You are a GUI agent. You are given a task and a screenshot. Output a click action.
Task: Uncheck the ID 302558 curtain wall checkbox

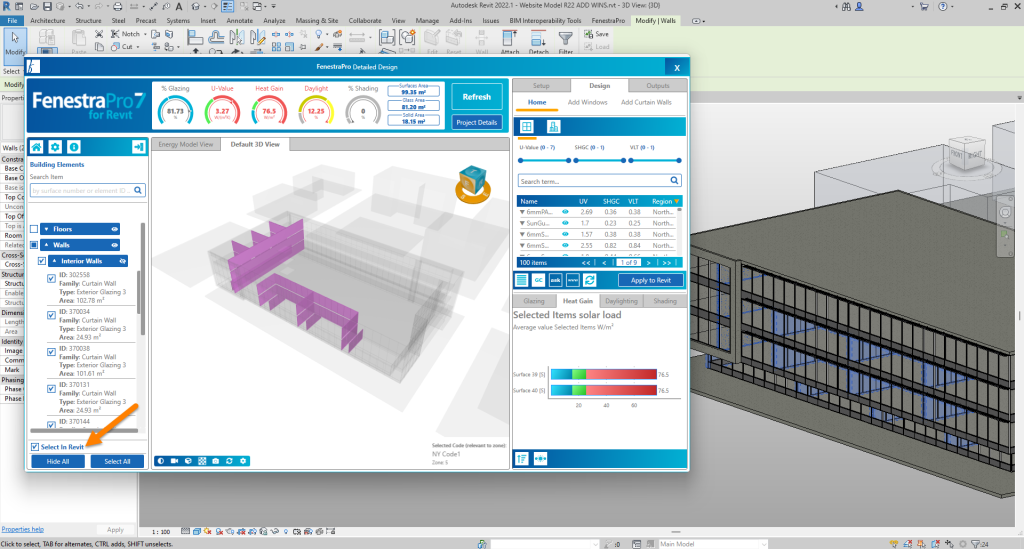click(x=51, y=279)
